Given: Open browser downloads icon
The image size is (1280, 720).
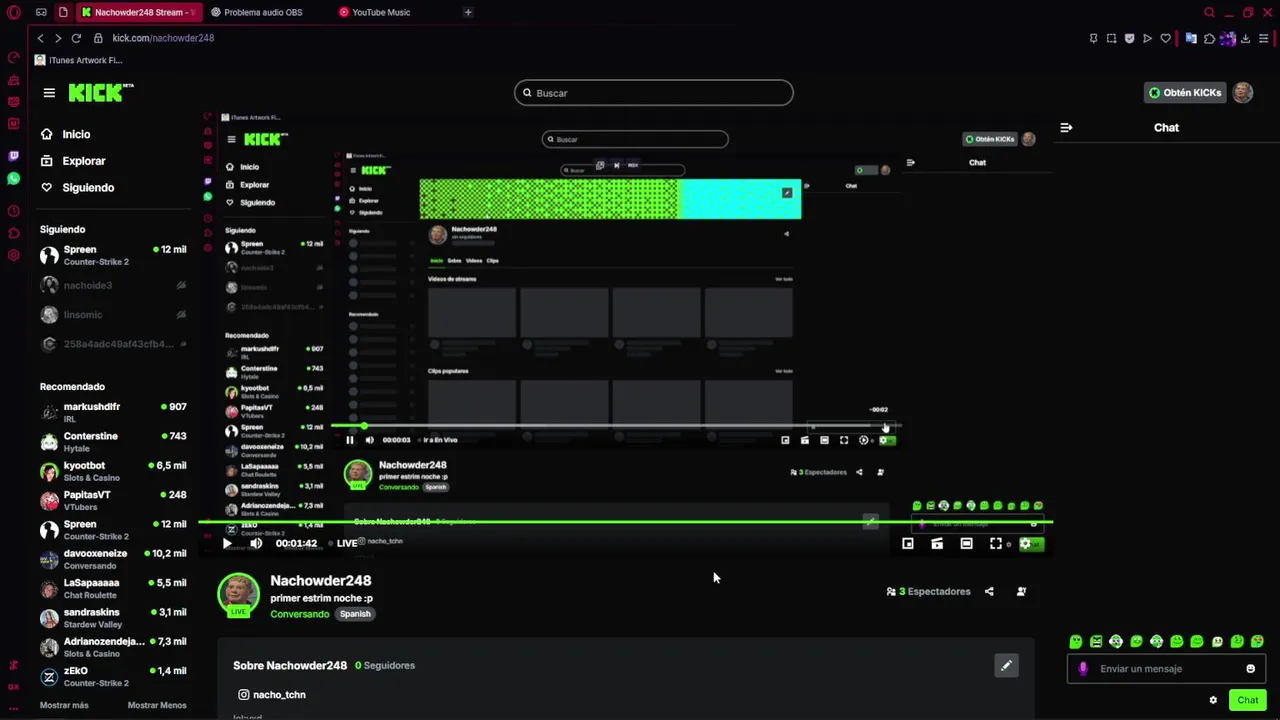Looking at the screenshot, I should pos(1245,38).
